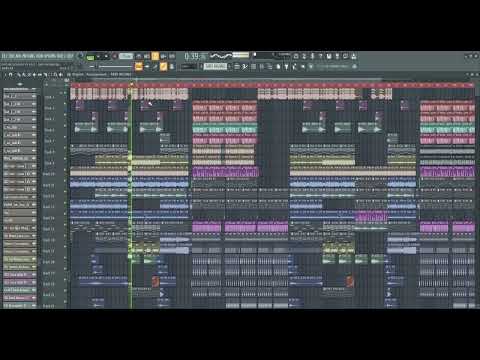Click the orange playlist view button beside the volume slider

(139, 66)
